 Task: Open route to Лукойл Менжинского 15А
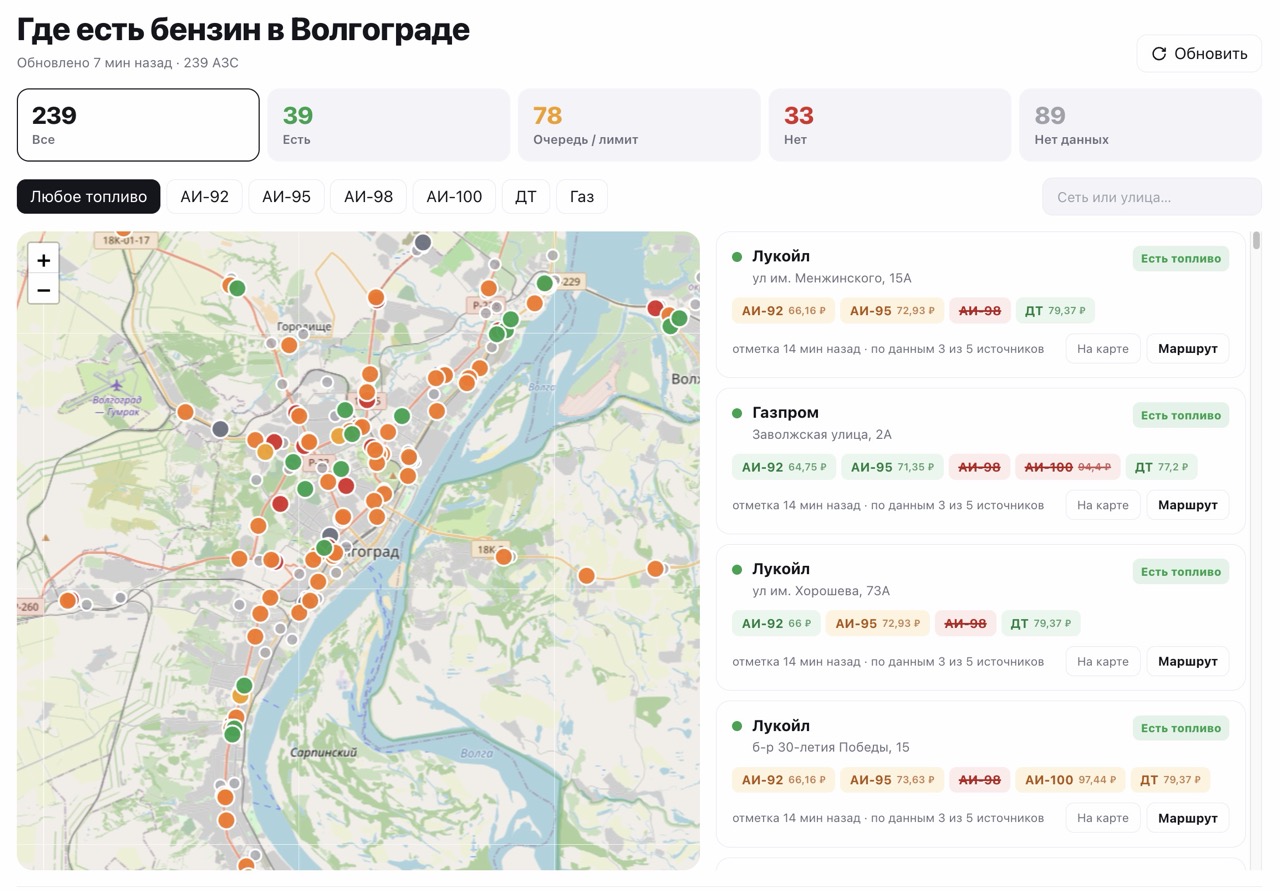(1188, 349)
